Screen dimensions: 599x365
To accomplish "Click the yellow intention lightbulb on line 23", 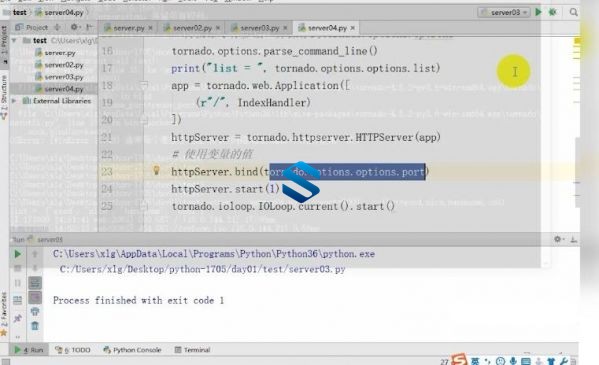I will click(x=156, y=170).
